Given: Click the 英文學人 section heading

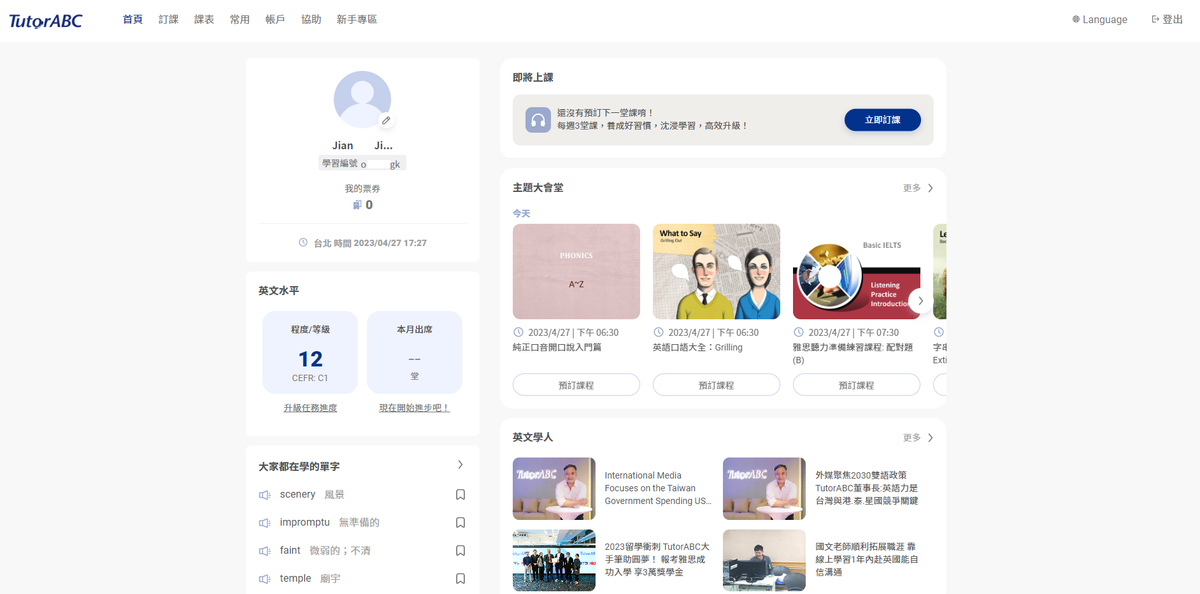Looking at the screenshot, I should (x=533, y=437).
